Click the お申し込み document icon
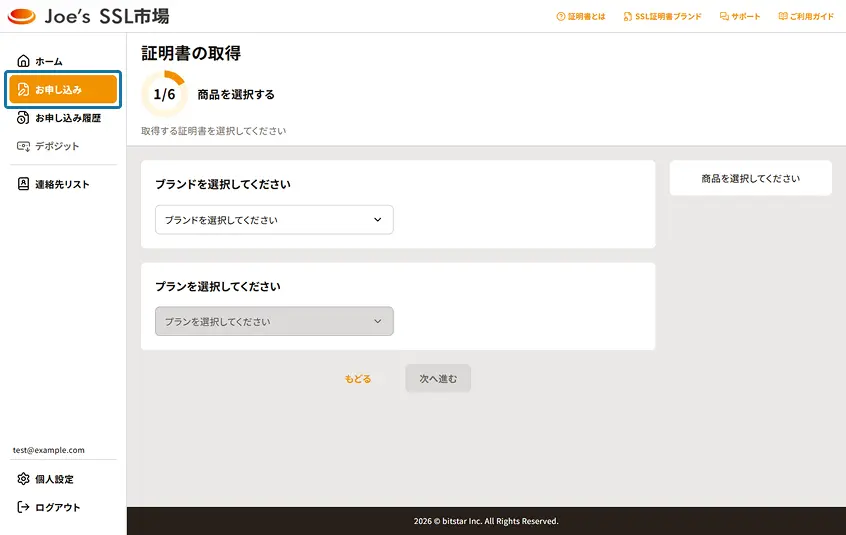The height and width of the screenshot is (535, 846). click(x=23, y=89)
